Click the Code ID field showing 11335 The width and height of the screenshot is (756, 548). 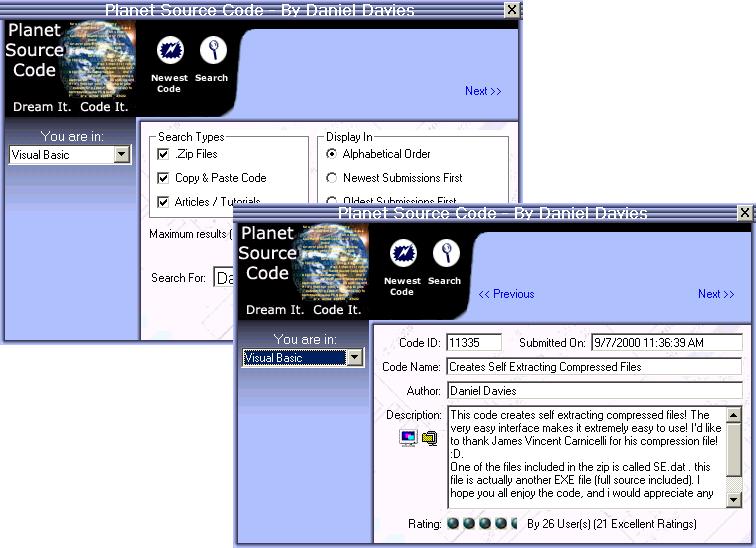click(474, 343)
